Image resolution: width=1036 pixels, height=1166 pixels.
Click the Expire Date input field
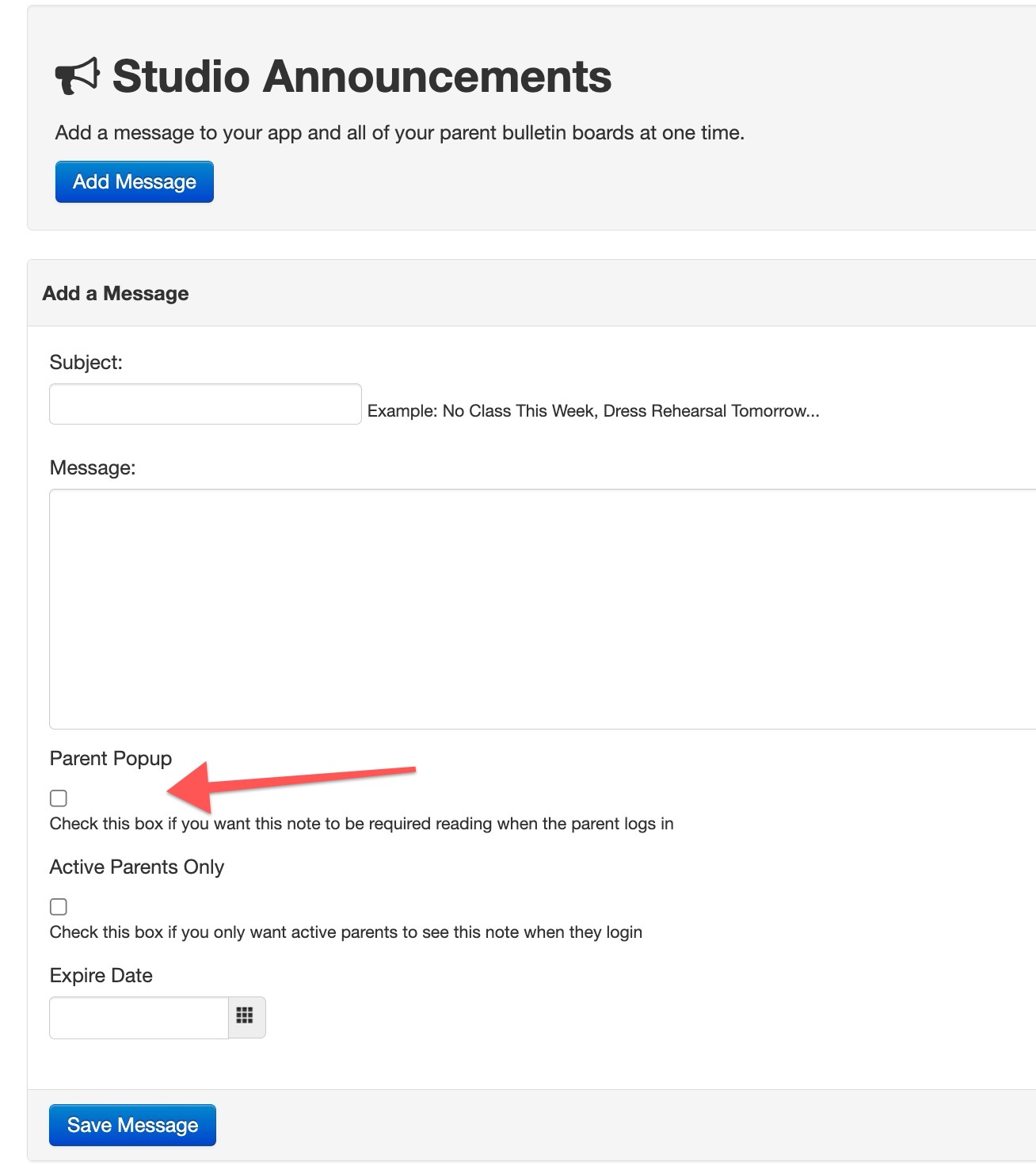coord(139,1018)
